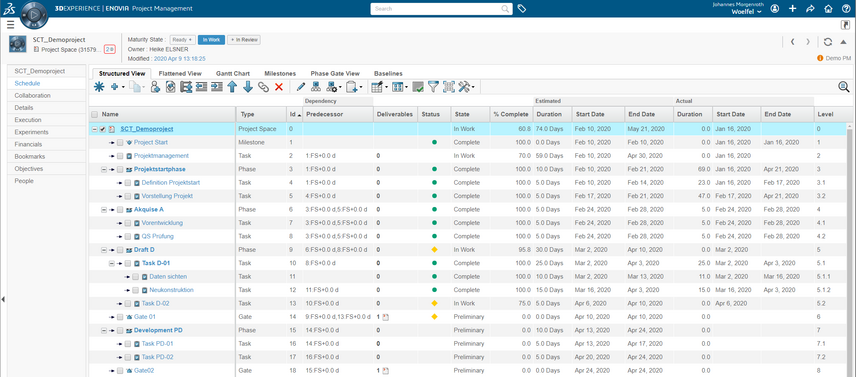Click the funnel filter icon

[x=433, y=87]
